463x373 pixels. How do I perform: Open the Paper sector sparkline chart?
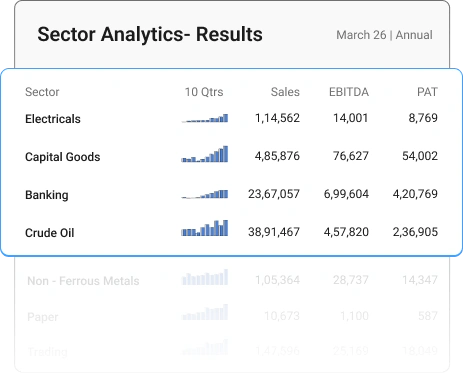pyautogui.click(x=205, y=312)
